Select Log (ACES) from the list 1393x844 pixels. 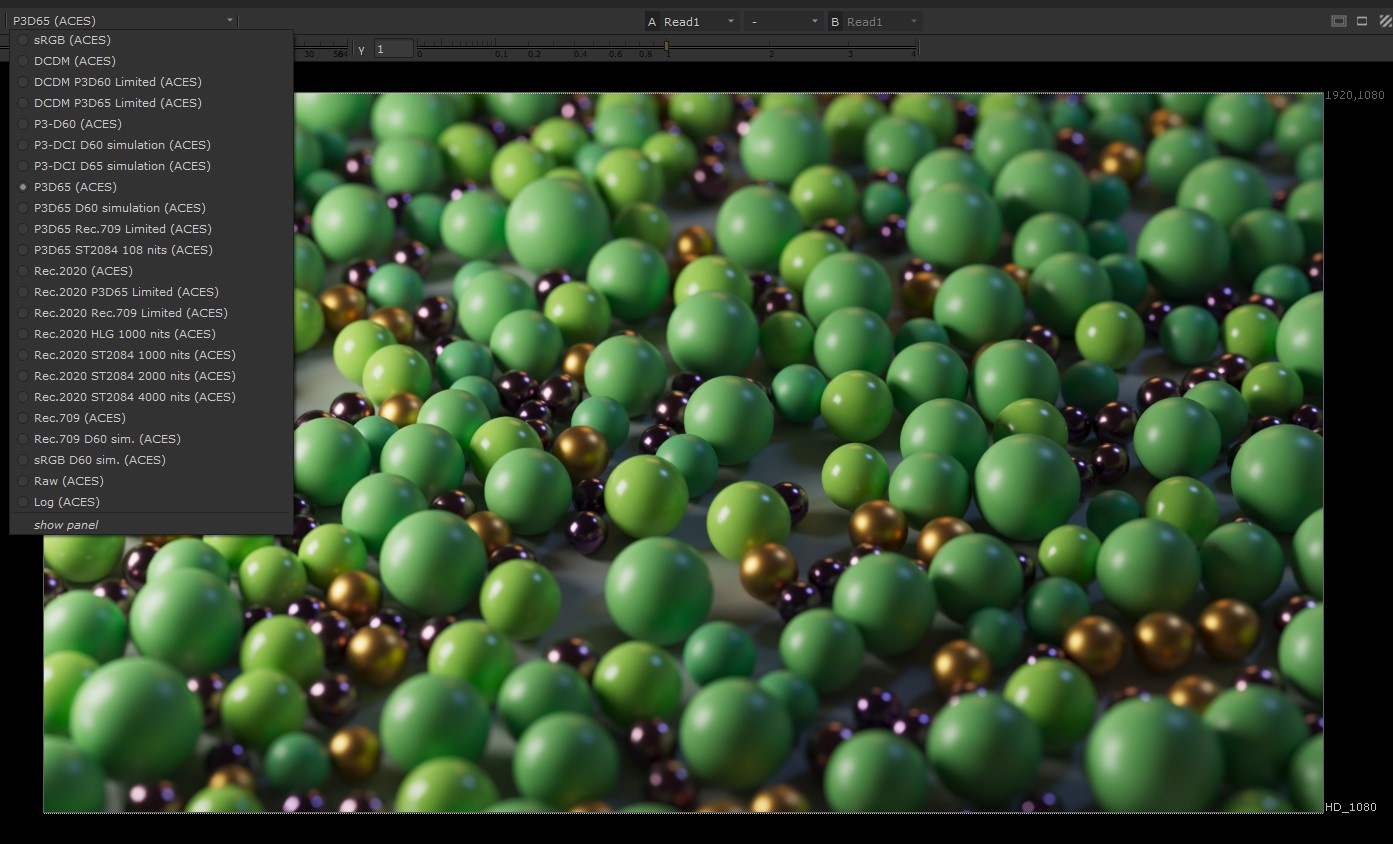(x=67, y=502)
